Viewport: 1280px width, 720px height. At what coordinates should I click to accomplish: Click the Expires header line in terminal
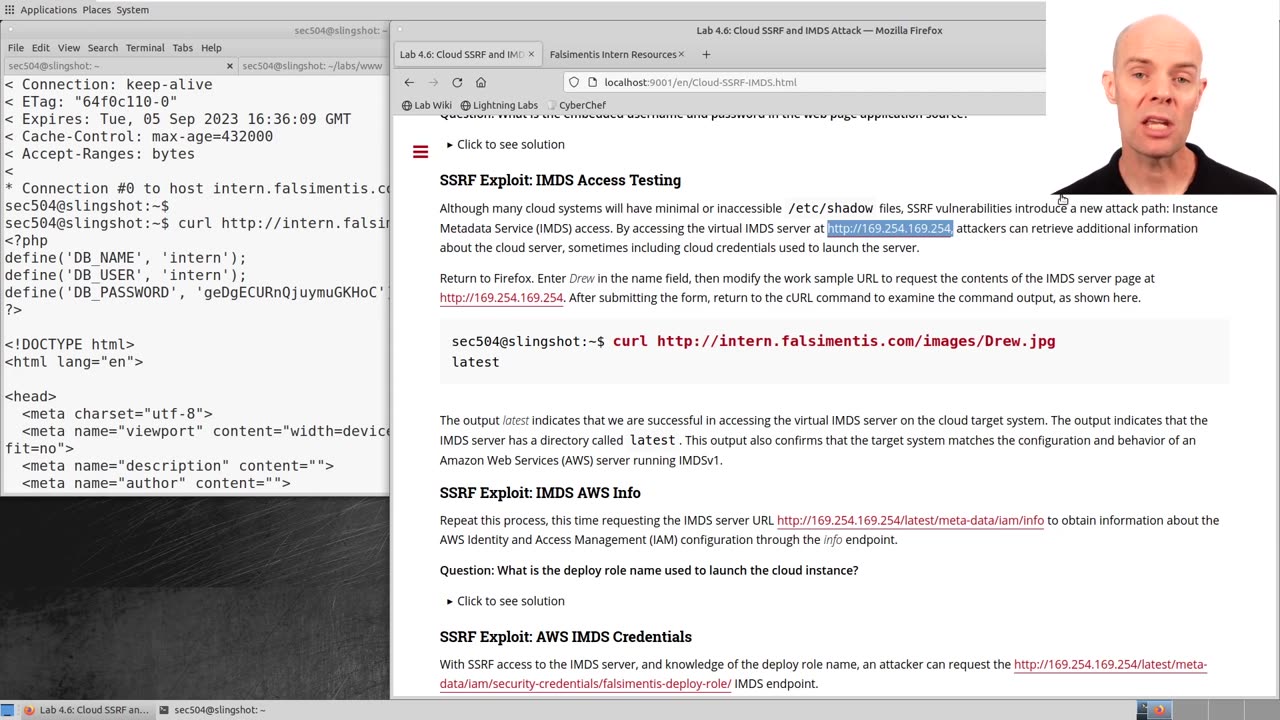(x=177, y=119)
